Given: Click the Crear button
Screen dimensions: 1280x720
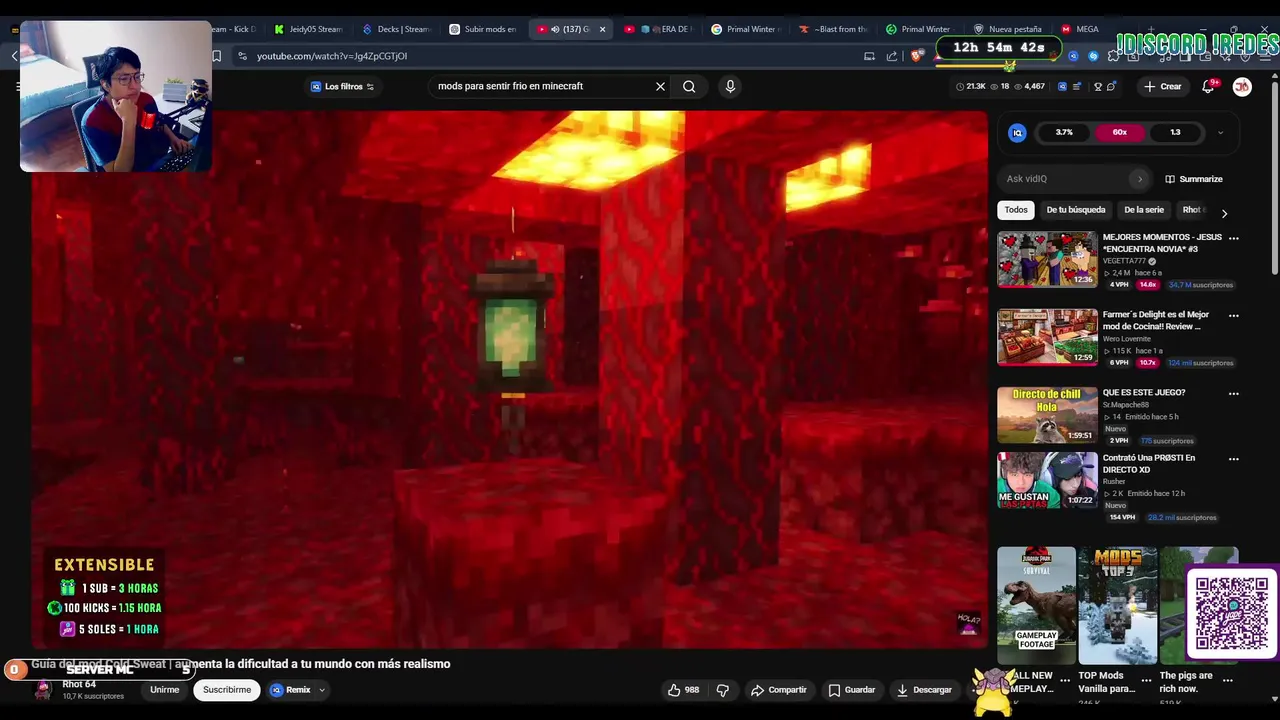Looking at the screenshot, I should pyautogui.click(x=1163, y=87).
